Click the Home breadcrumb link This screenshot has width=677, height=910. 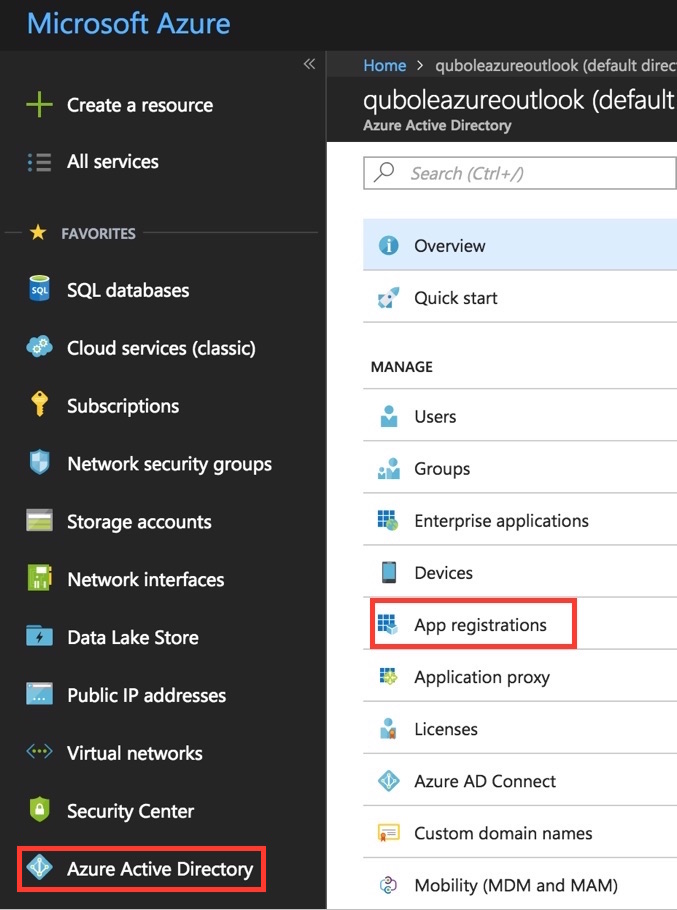(x=385, y=66)
